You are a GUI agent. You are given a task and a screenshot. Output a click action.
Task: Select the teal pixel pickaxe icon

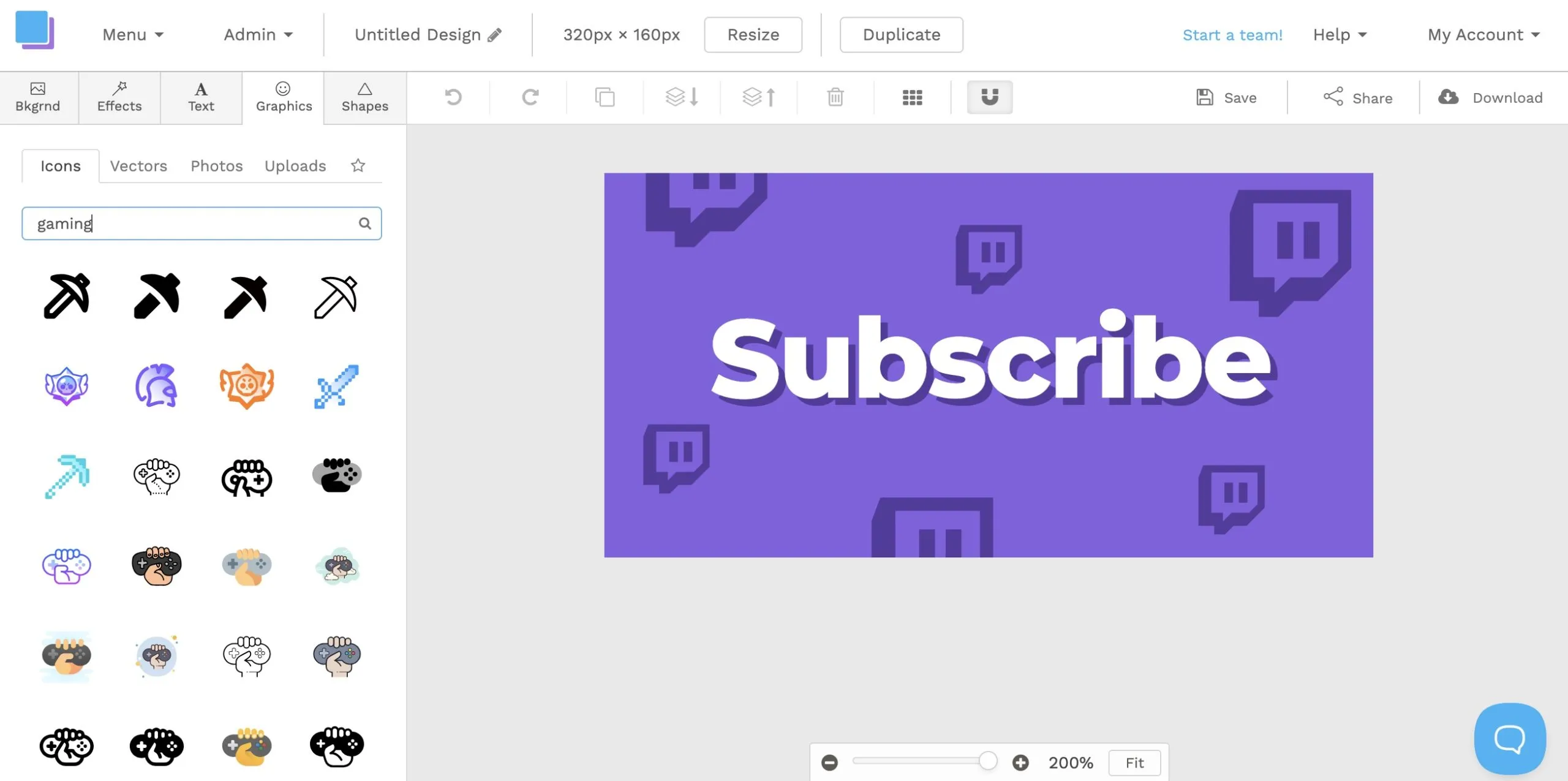pyautogui.click(x=67, y=477)
